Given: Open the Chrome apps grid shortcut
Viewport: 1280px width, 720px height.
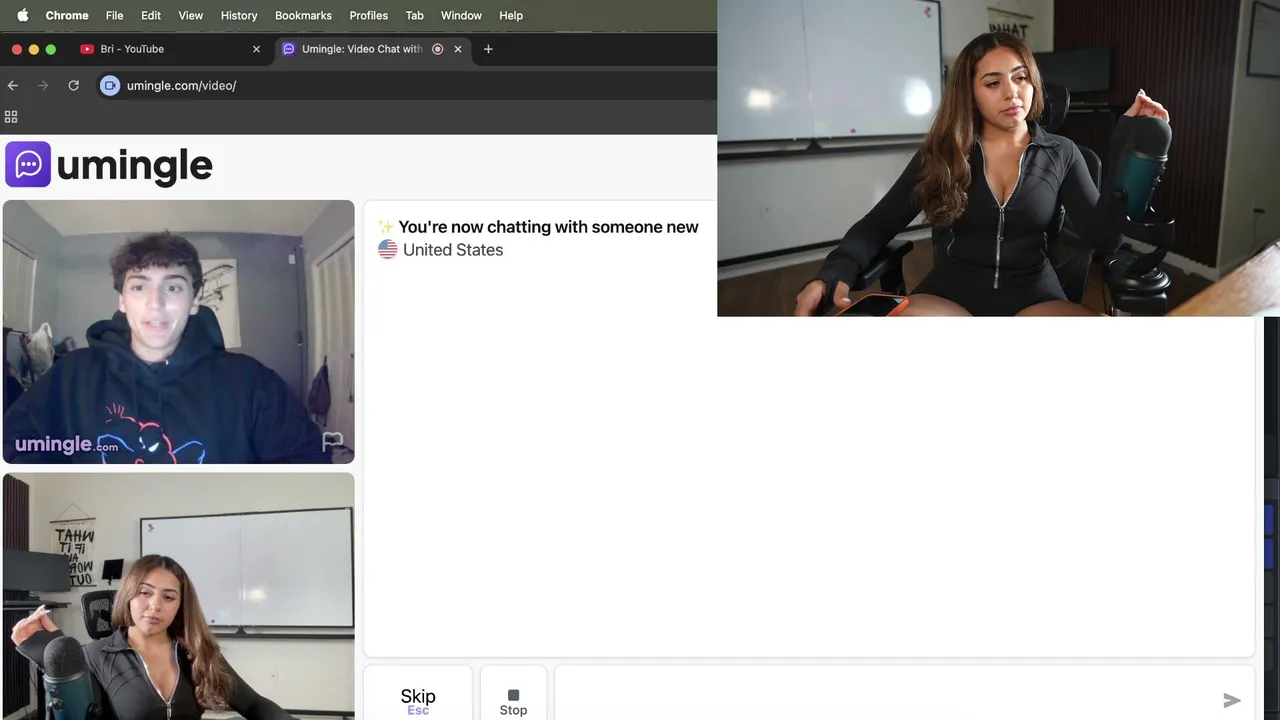Looking at the screenshot, I should pyautogui.click(x=11, y=117).
